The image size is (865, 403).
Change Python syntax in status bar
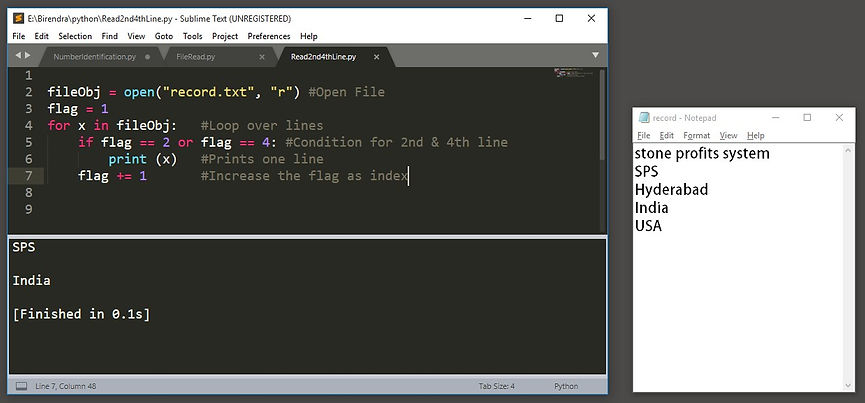[566, 386]
